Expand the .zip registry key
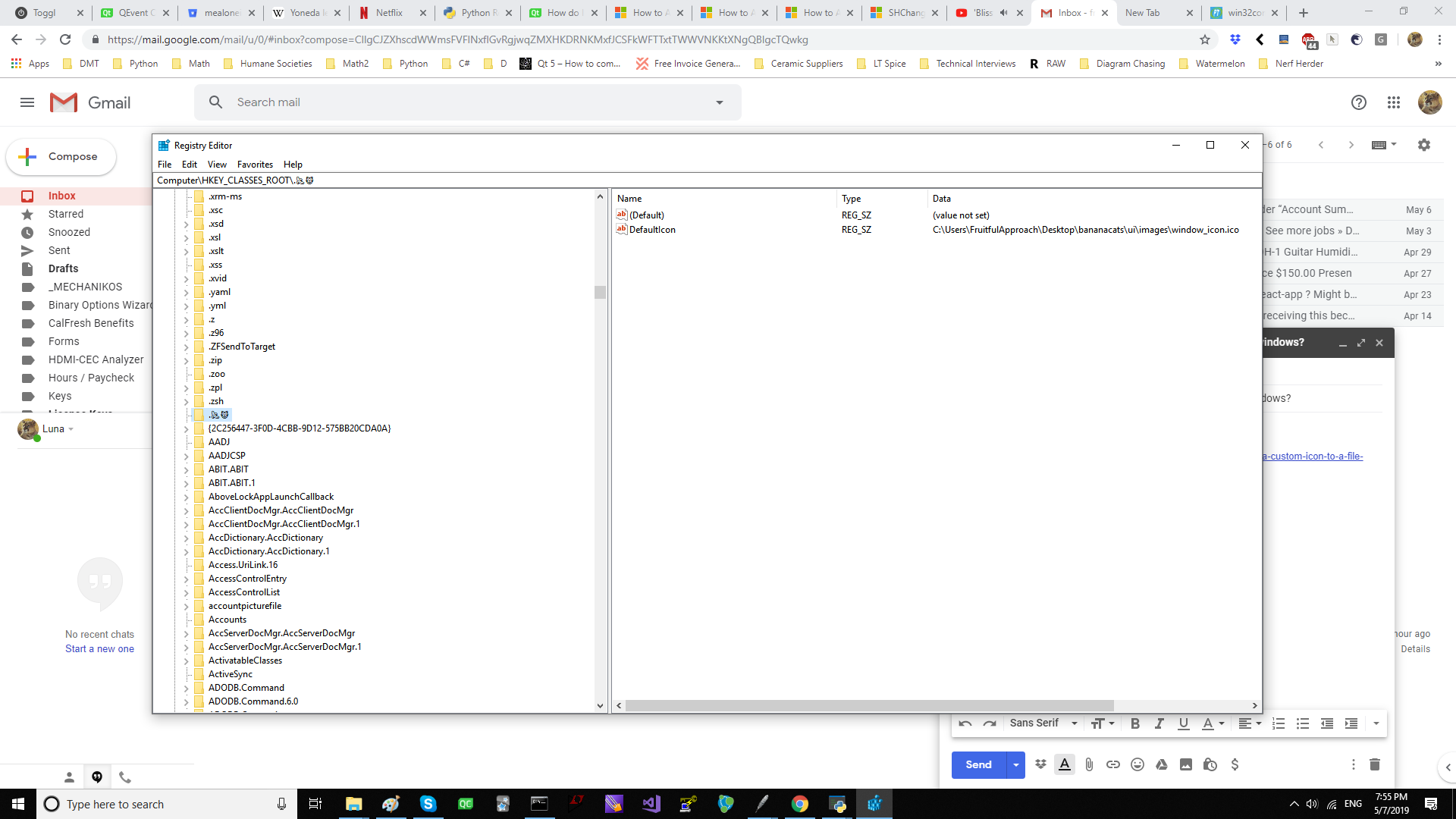1456x819 pixels. [186, 361]
